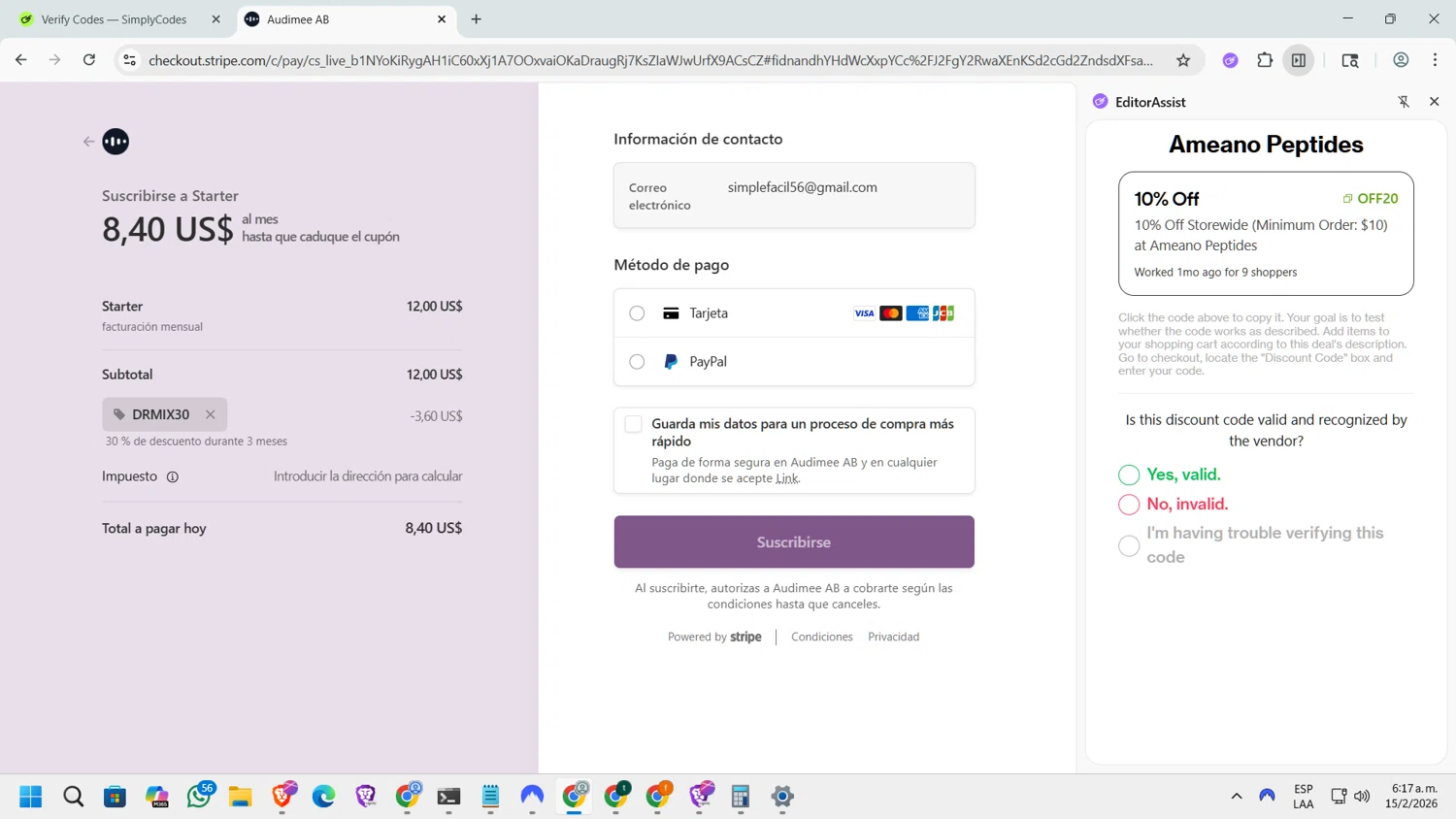Open a new browser tab
This screenshot has height=819, width=1456.
pyautogui.click(x=477, y=19)
